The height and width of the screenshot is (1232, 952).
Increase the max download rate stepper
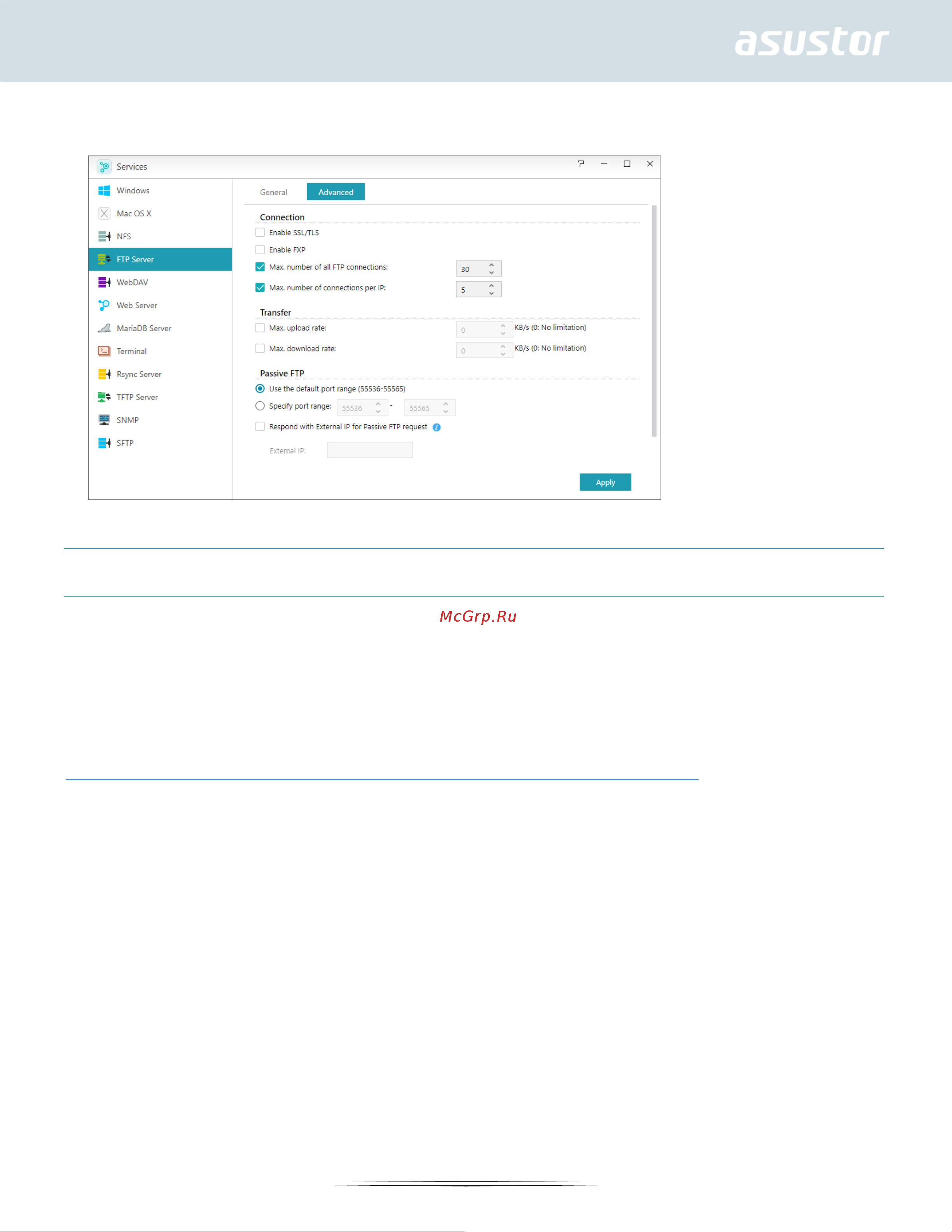click(503, 347)
